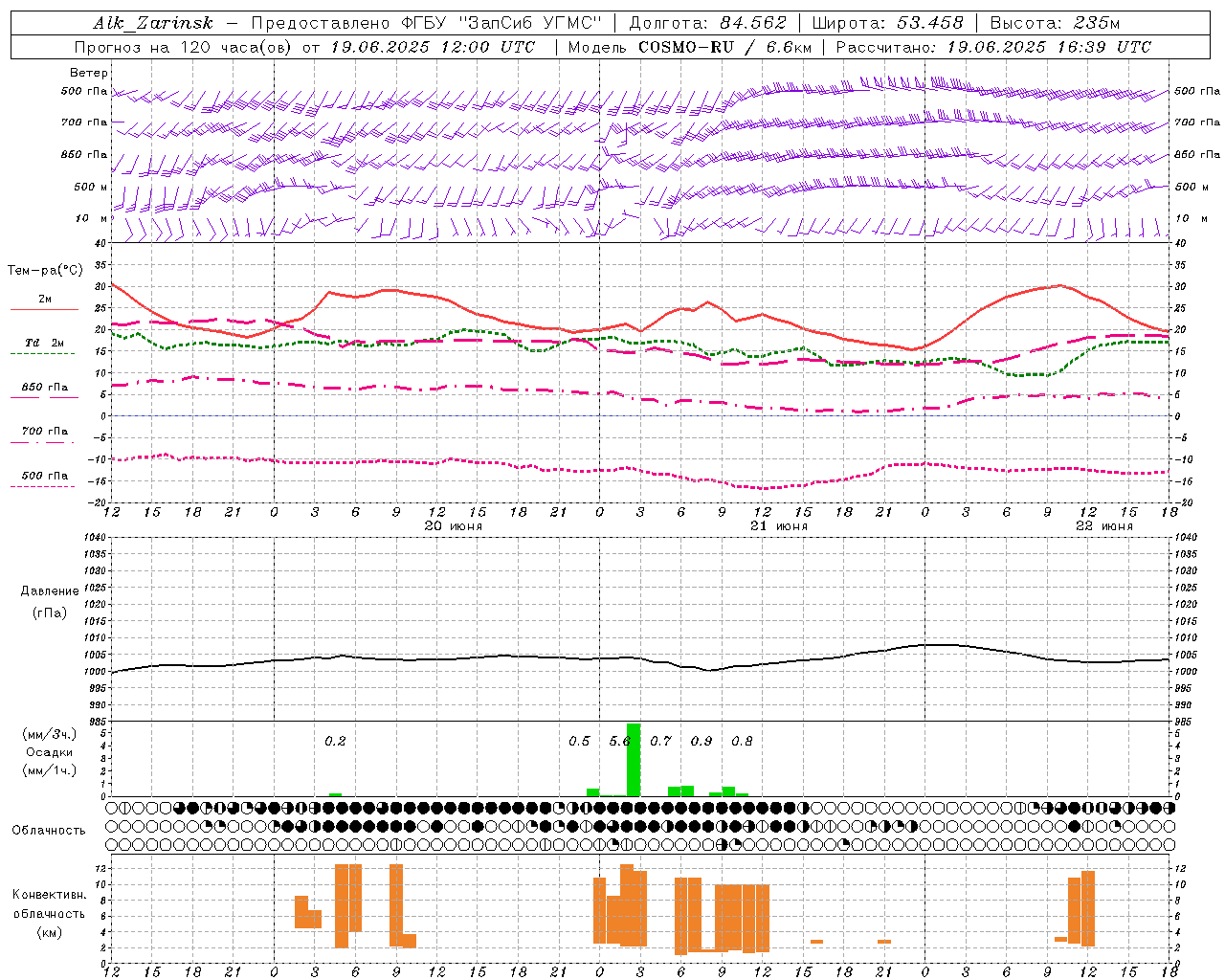This screenshot has width=1225, height=980.
Task: Select the (мм/1ч.) precipitation unit label
Action: click(49, 770)
